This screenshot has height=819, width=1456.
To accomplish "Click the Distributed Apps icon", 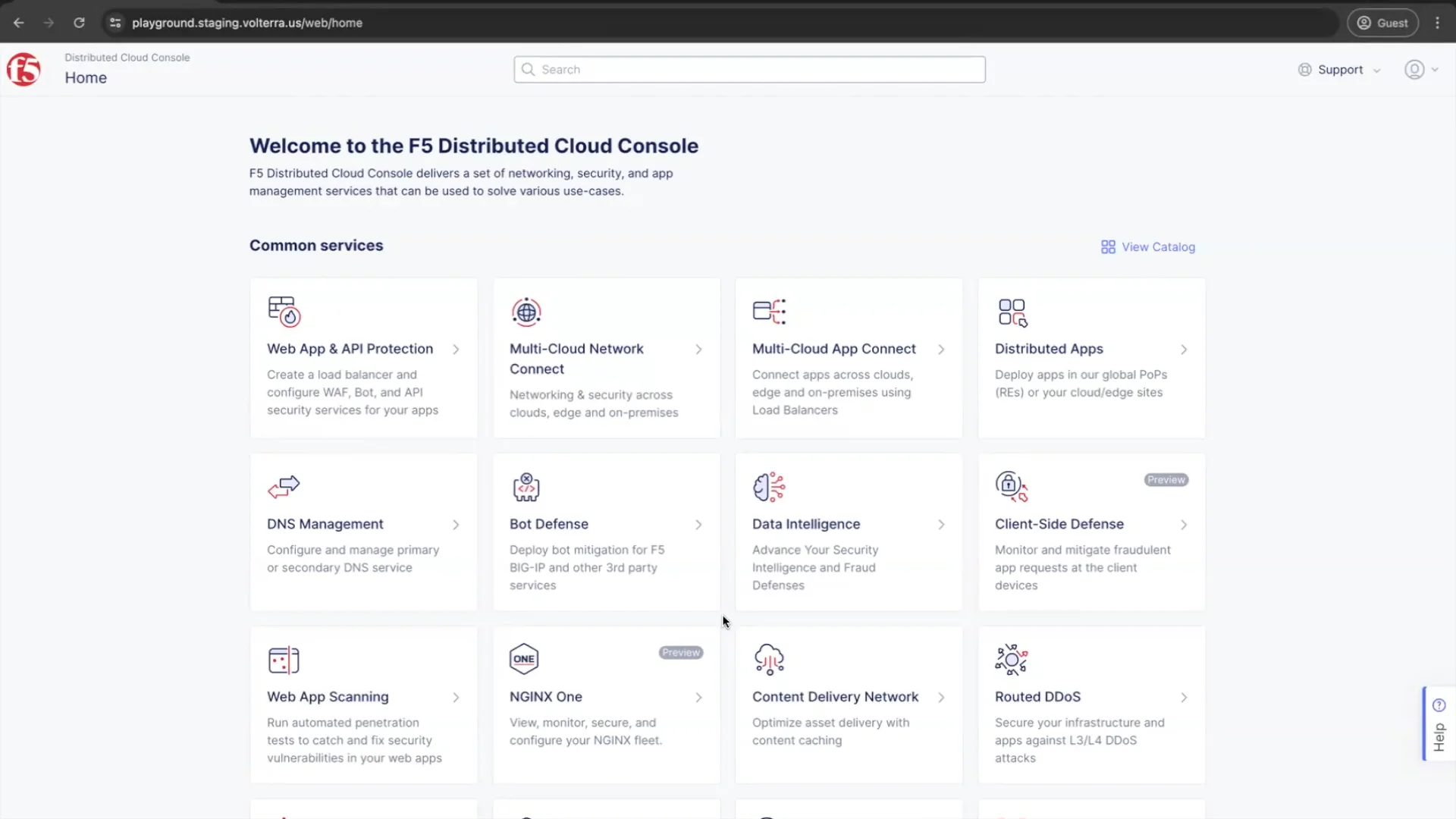I will coord(1012,312).
